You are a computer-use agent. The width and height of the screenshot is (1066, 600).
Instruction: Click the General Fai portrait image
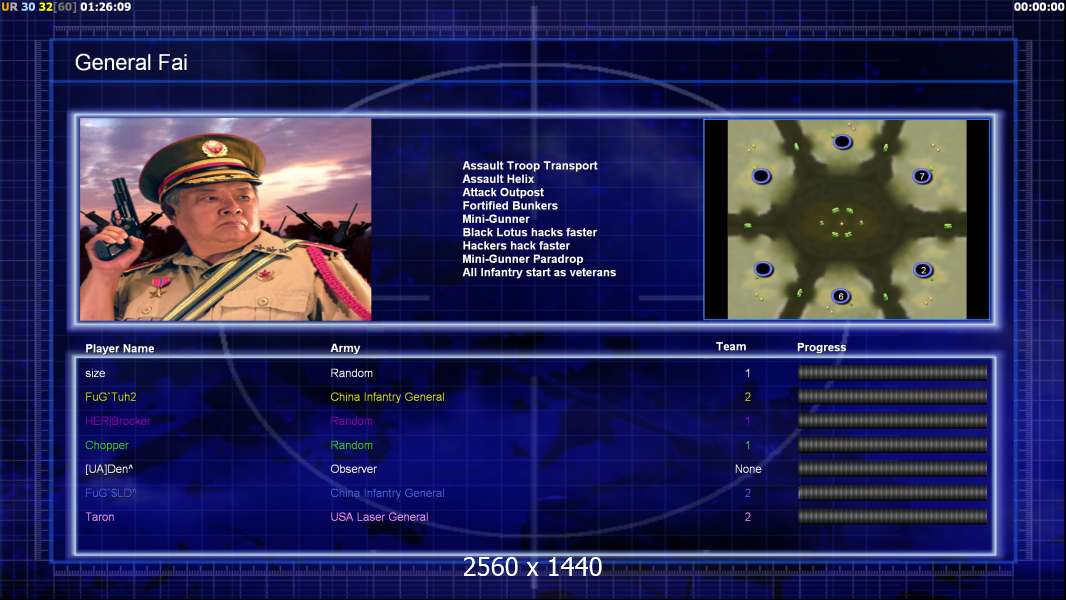226,219
